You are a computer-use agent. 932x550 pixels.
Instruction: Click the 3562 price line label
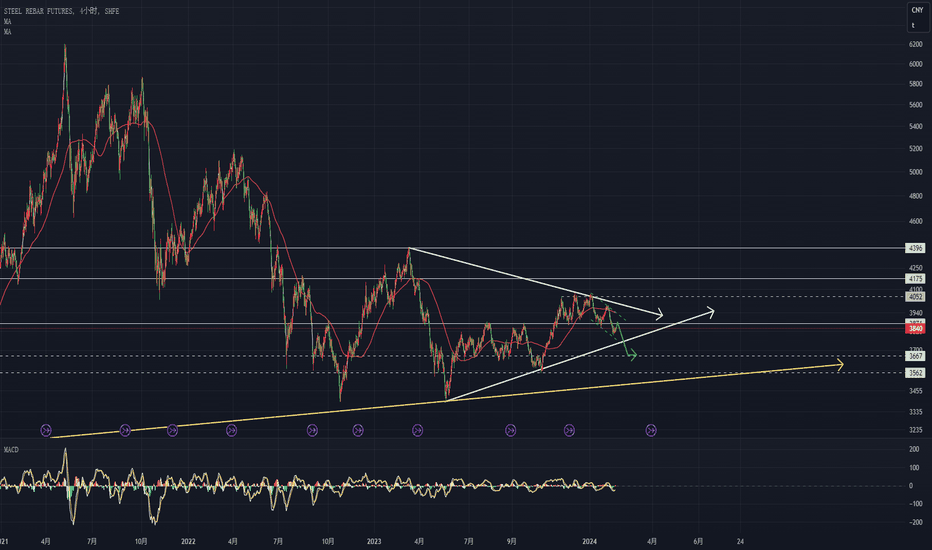[x=915, y=373]
